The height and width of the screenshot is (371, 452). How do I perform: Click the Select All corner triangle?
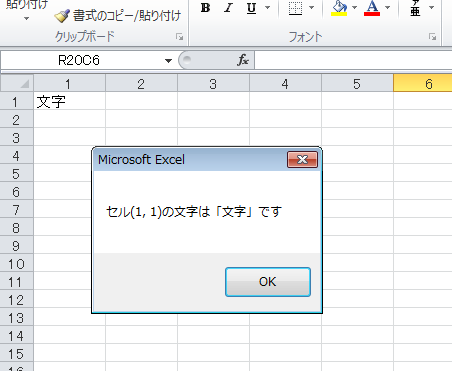tap(17, 83)
